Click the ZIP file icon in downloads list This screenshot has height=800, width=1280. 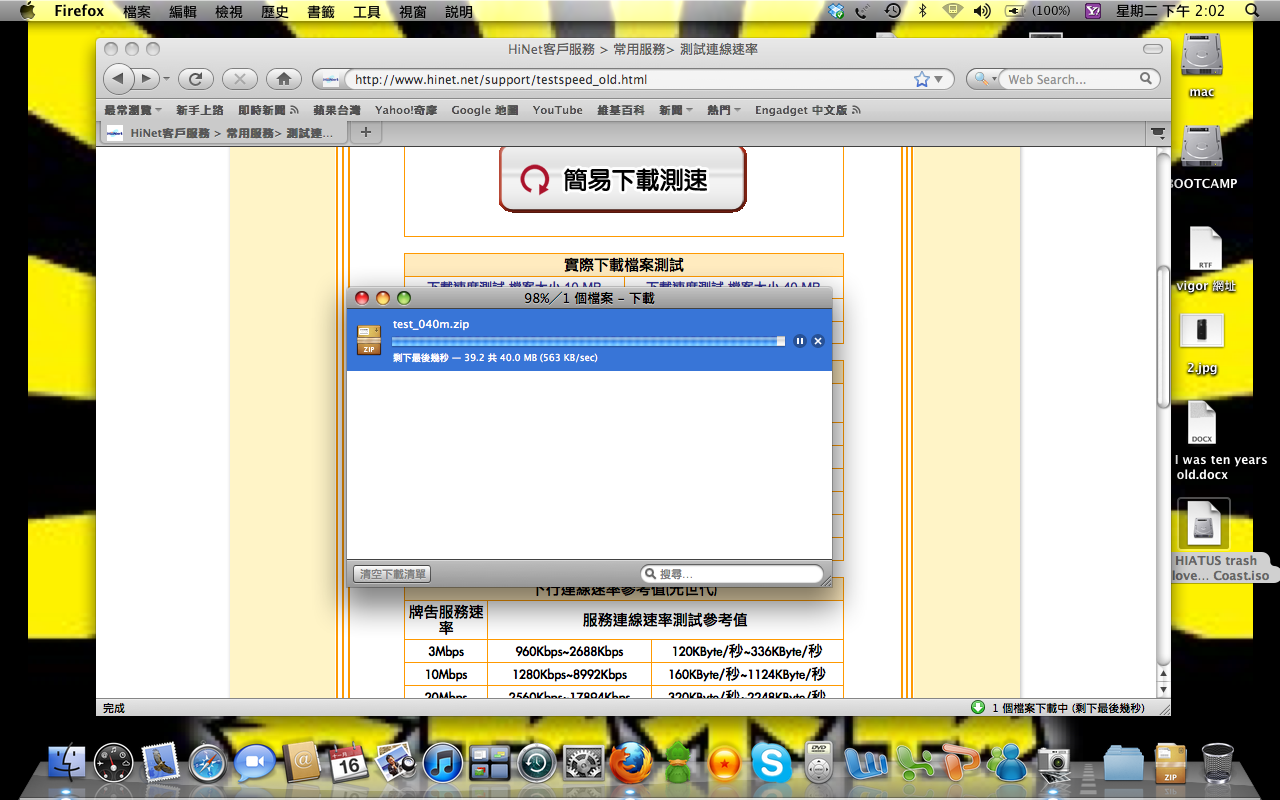click(x=369, y=340)
